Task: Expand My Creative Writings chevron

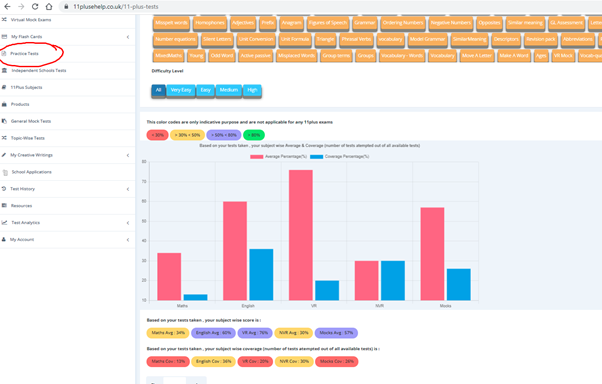Action: tap(128, 155)
